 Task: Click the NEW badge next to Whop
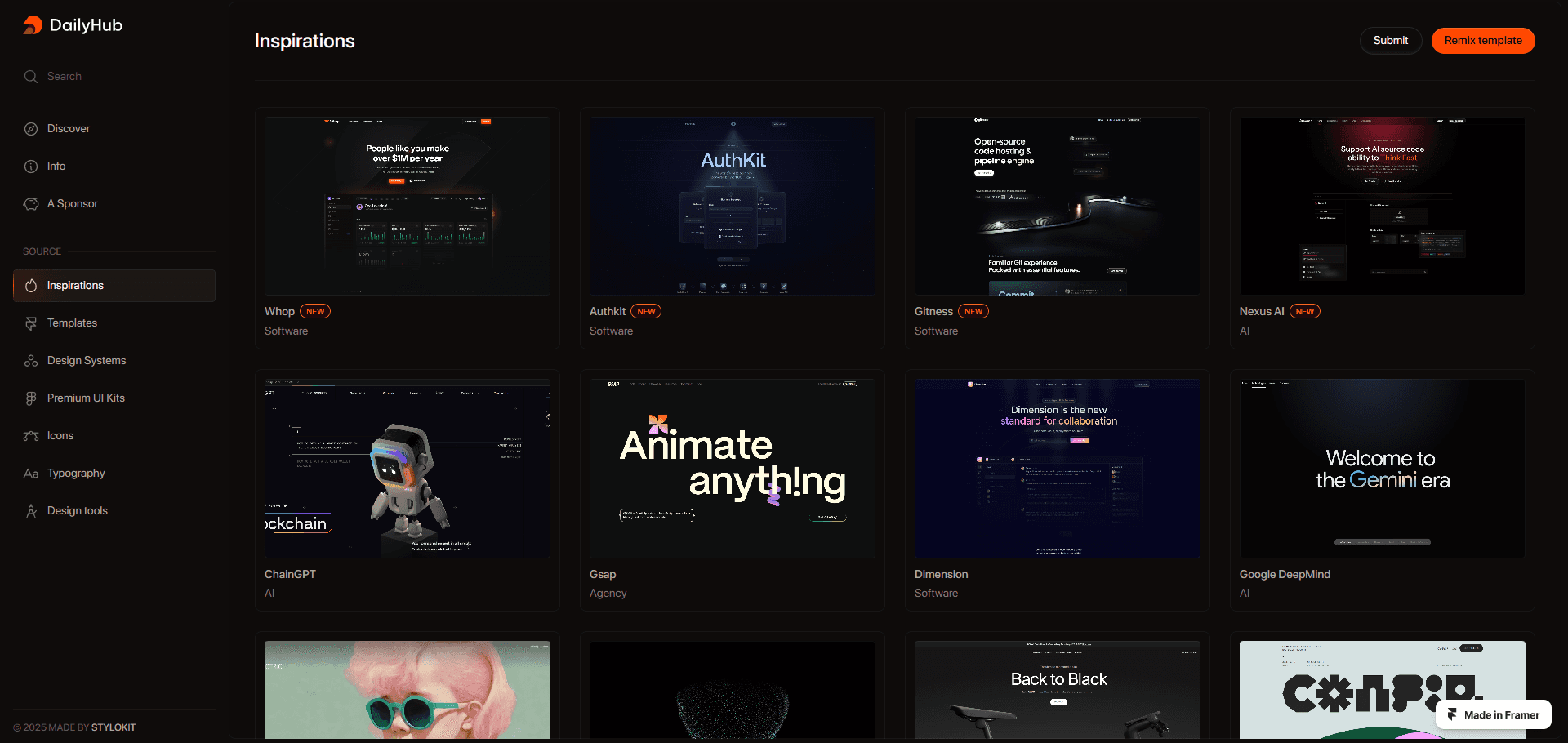[315, 312]
